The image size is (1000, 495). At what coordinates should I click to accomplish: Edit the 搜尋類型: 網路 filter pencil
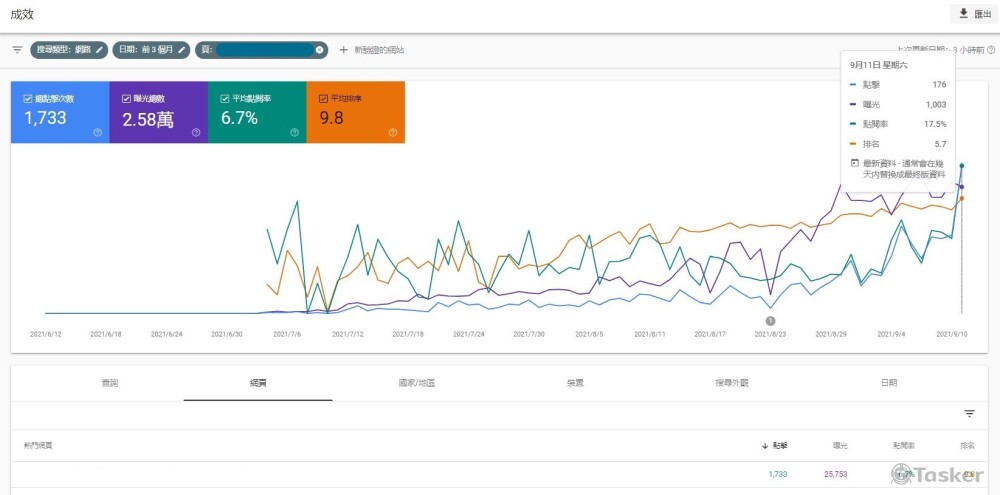point(99,49)
